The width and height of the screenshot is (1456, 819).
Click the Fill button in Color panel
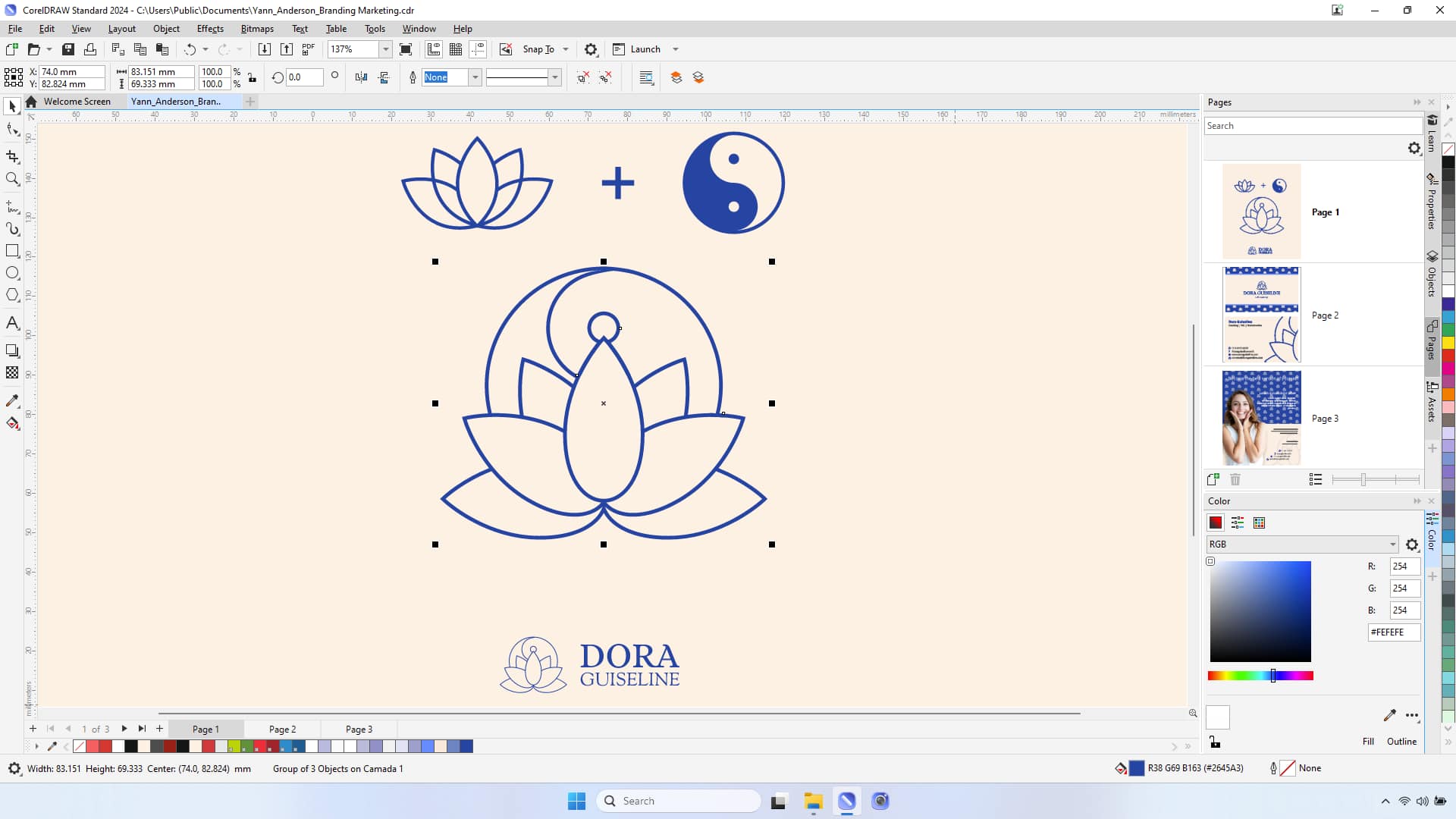click(x=1368, y=742)
